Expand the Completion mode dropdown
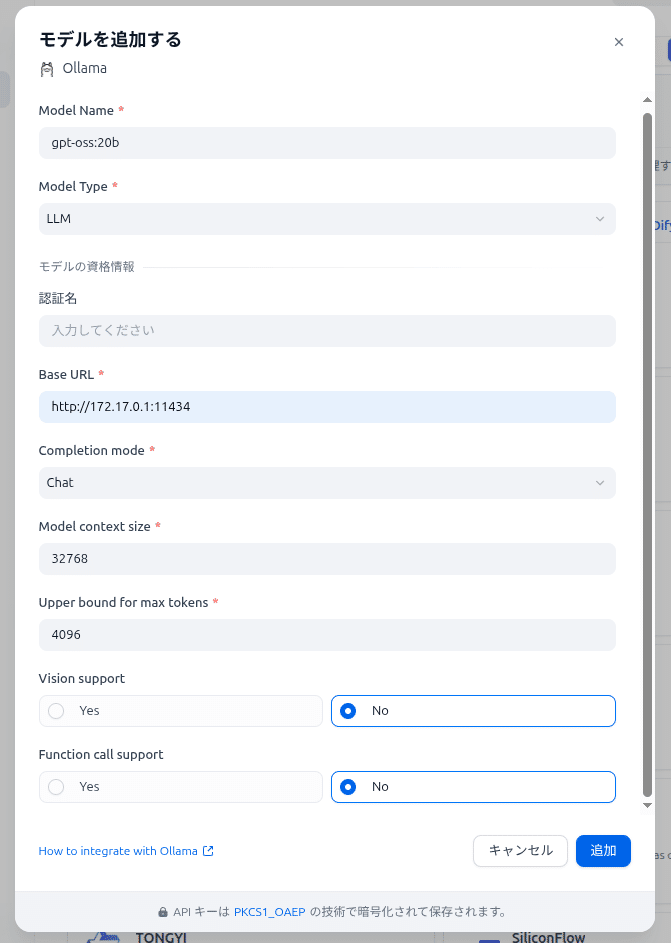 click(x=326, y=483)
